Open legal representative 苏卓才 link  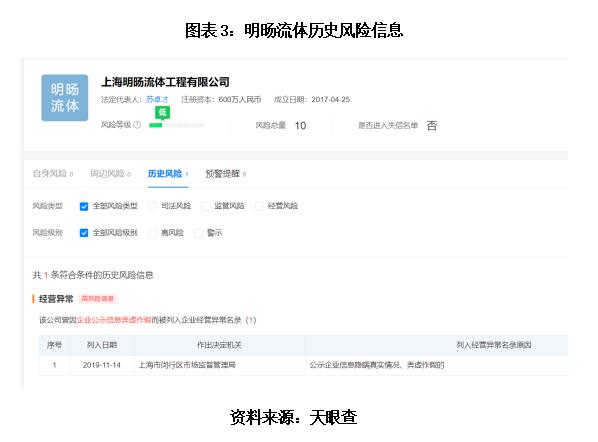157,100
